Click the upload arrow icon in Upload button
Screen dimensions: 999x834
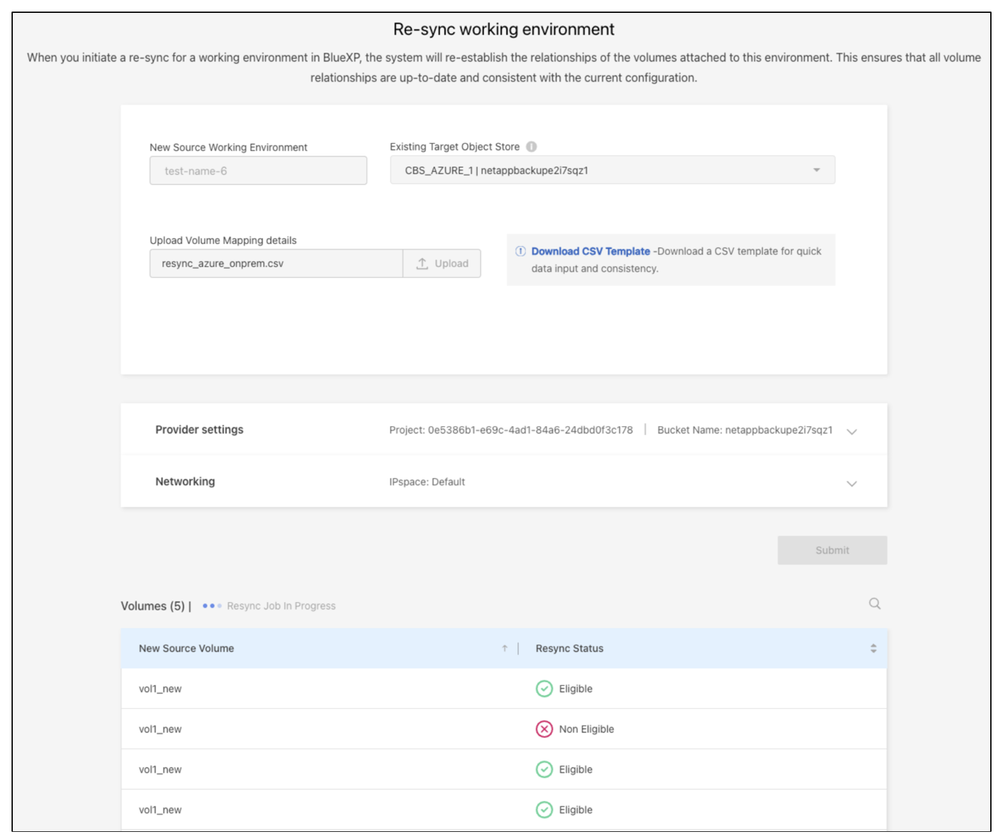[422, 264]
